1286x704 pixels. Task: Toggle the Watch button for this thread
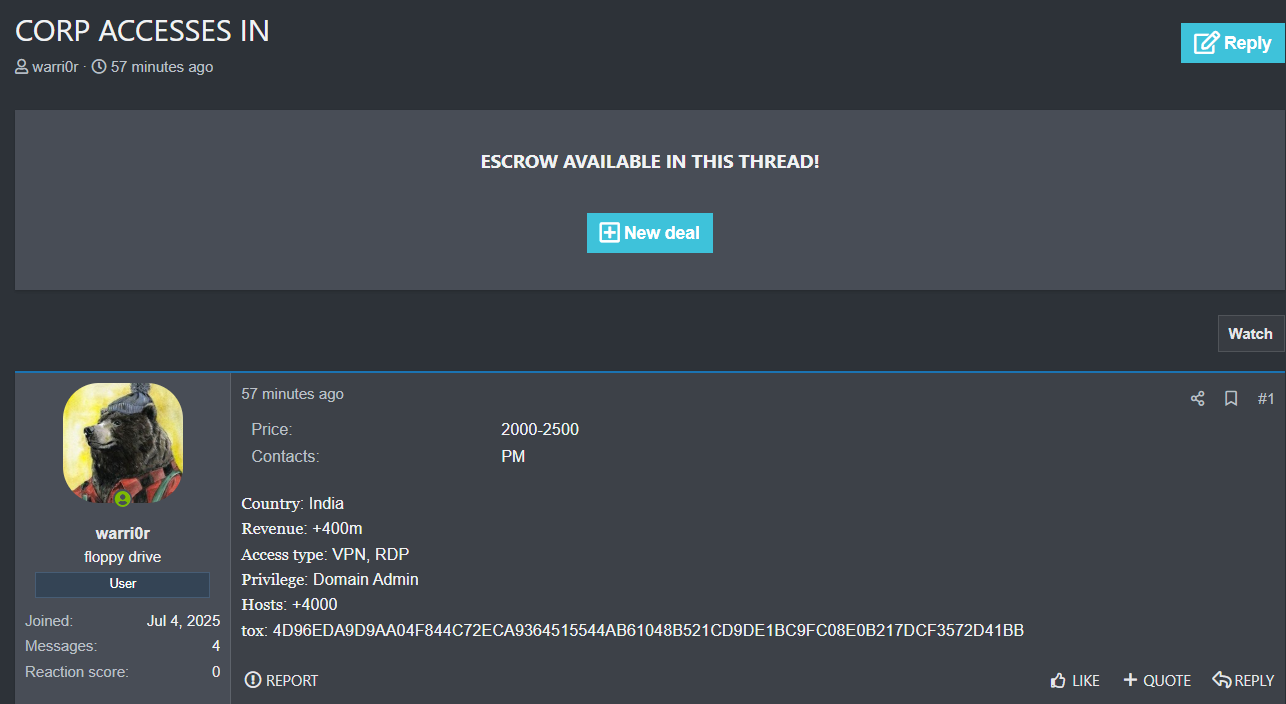click(x=1250, y=334)
